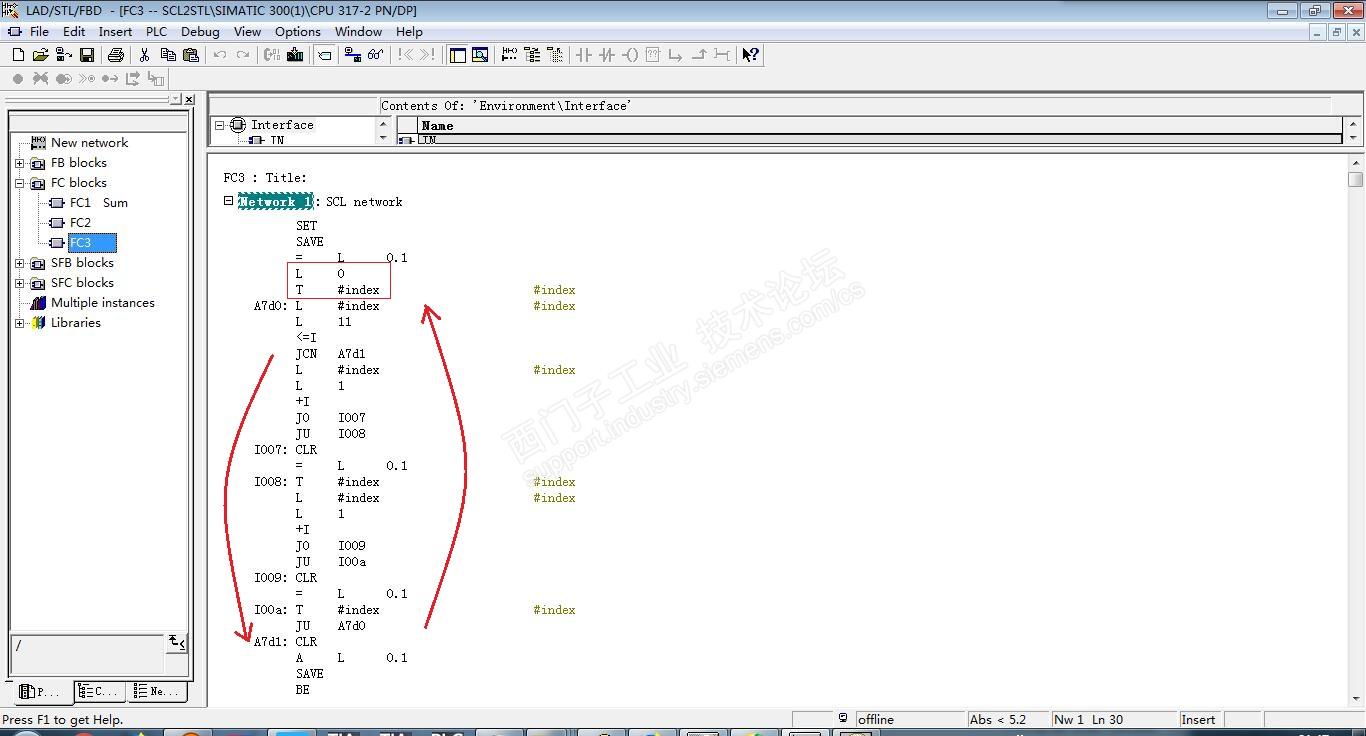
Task: Open the Edit menu
Action: point(74,31)
